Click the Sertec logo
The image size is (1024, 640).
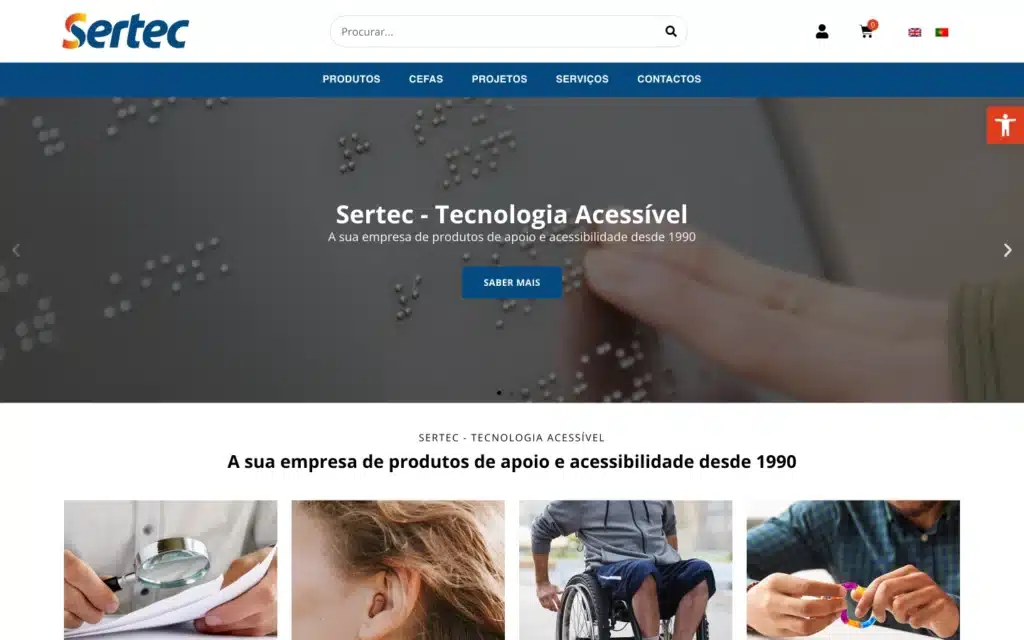(x=125, y=31)
